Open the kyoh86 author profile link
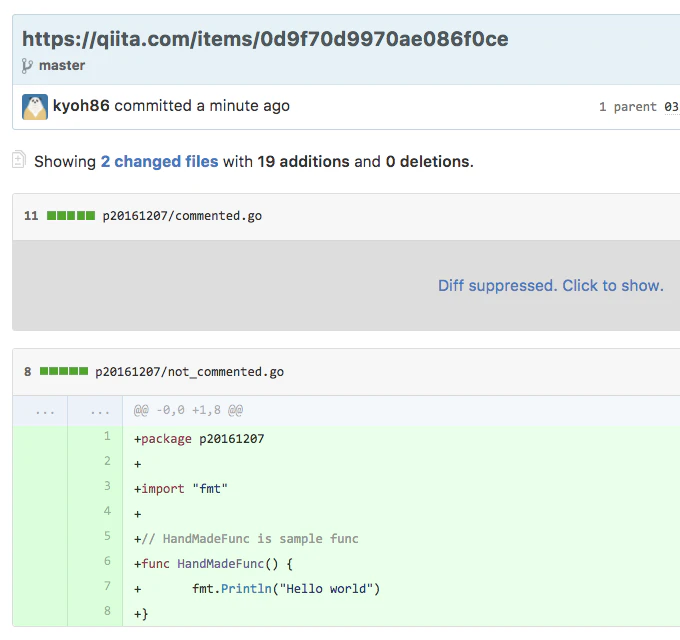The image size is (680, 640). [81, 105]
